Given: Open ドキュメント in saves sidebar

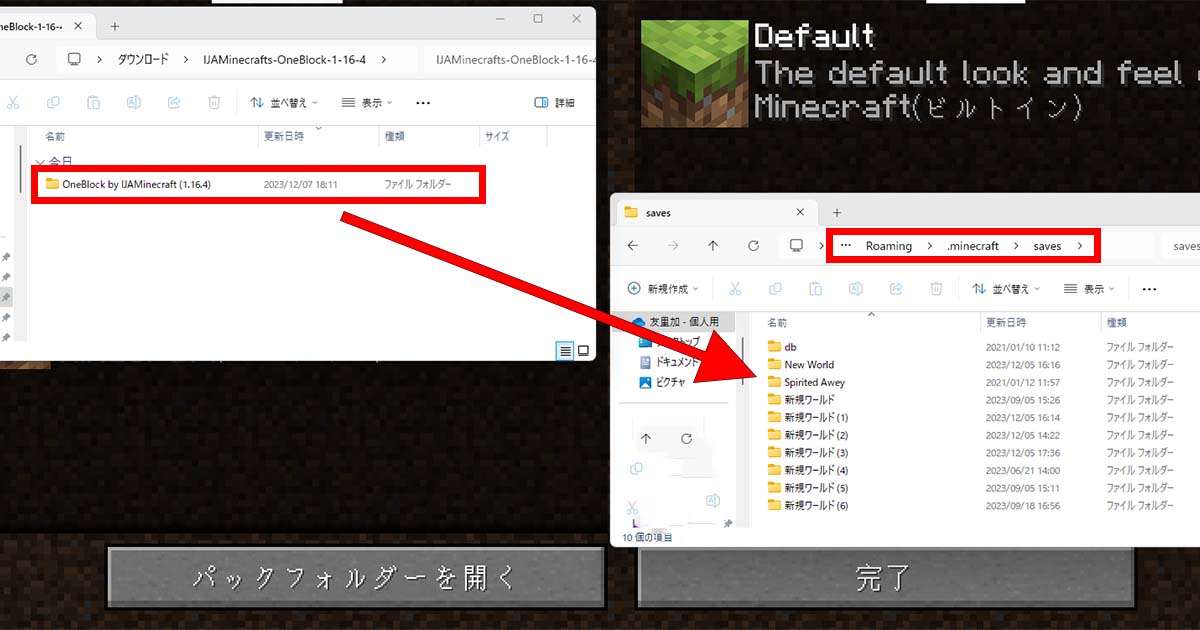Looking at the screenshot, I should 669,362.
